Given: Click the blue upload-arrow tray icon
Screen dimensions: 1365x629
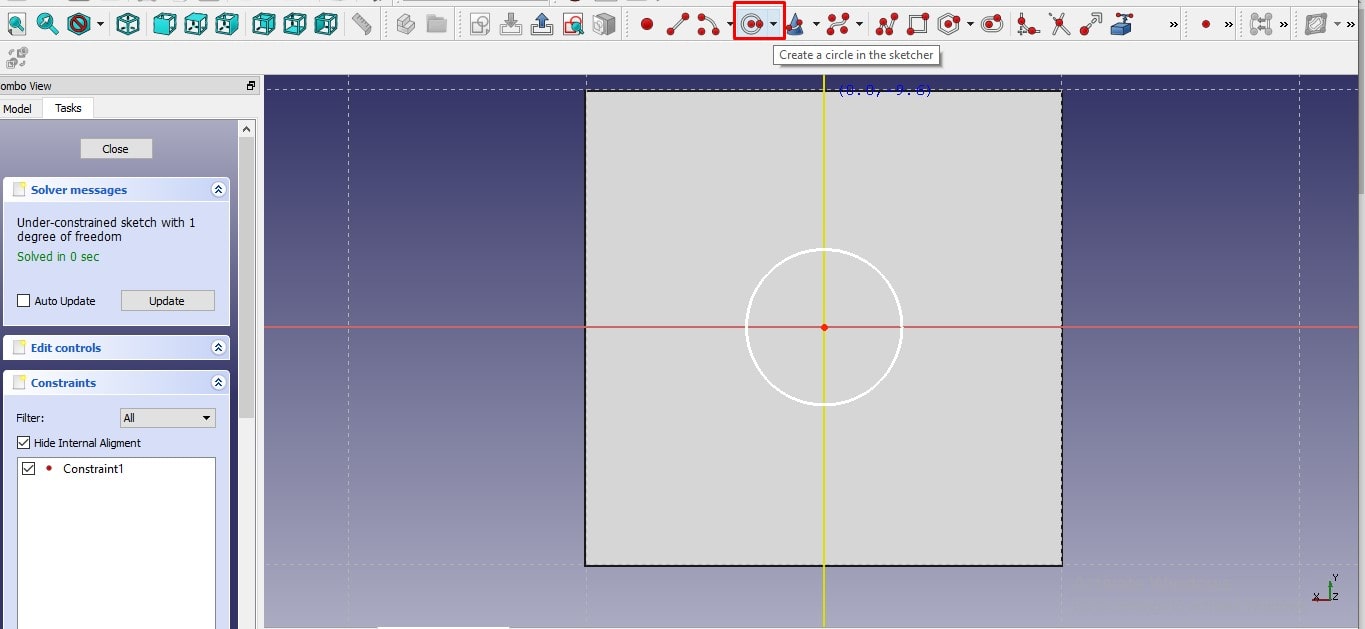Looking at the screenshot, I should point(542,23).
